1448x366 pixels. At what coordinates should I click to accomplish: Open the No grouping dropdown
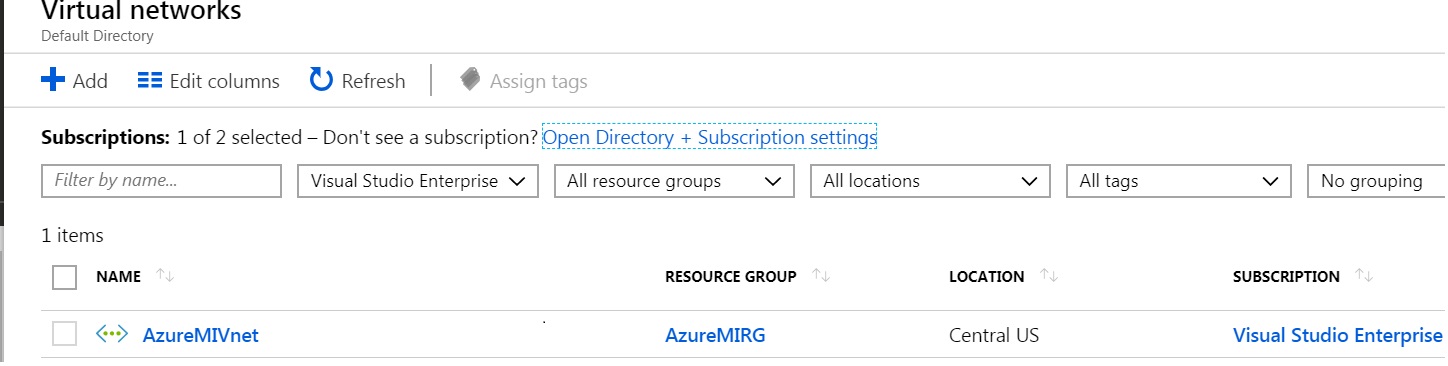coord(1377,181)
